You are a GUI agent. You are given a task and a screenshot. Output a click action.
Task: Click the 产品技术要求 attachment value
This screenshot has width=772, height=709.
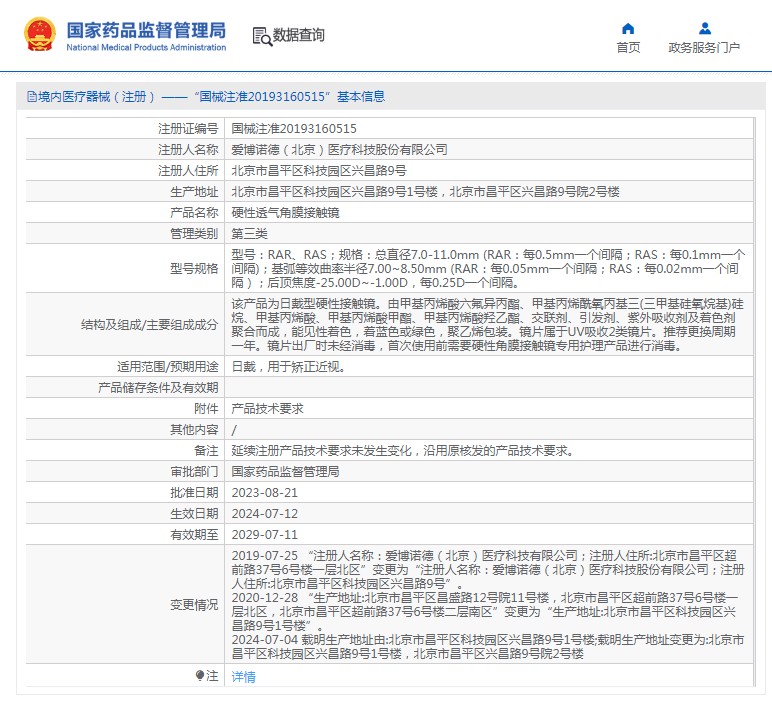coord(267,409)
